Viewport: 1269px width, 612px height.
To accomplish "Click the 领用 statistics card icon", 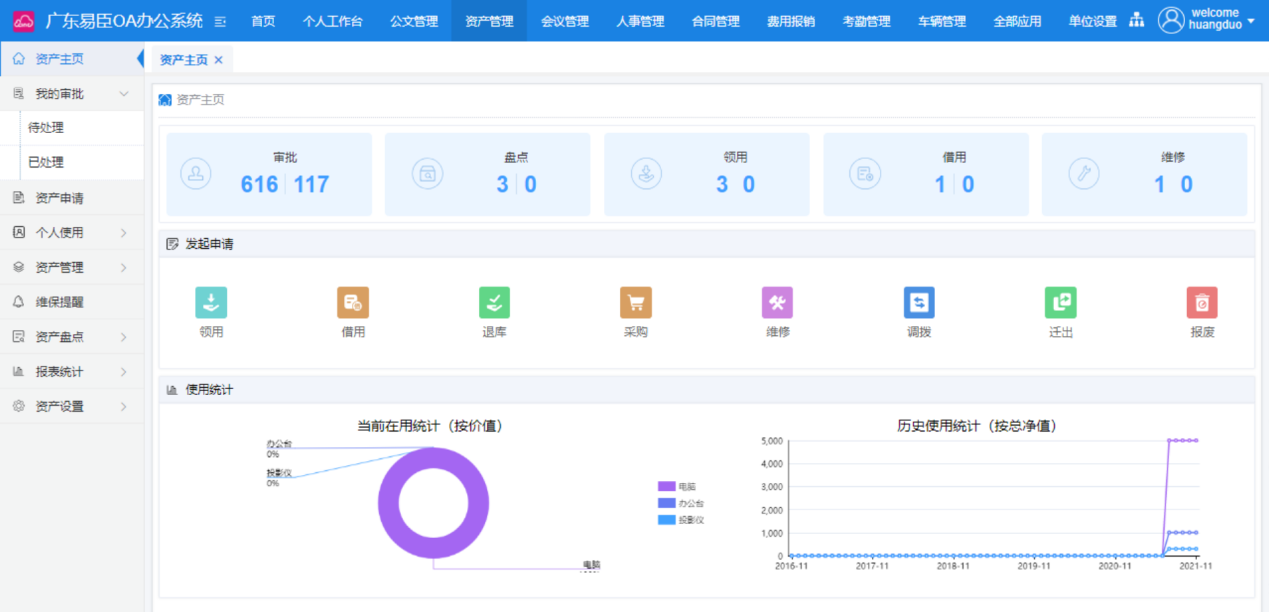I will click(646, 173).
